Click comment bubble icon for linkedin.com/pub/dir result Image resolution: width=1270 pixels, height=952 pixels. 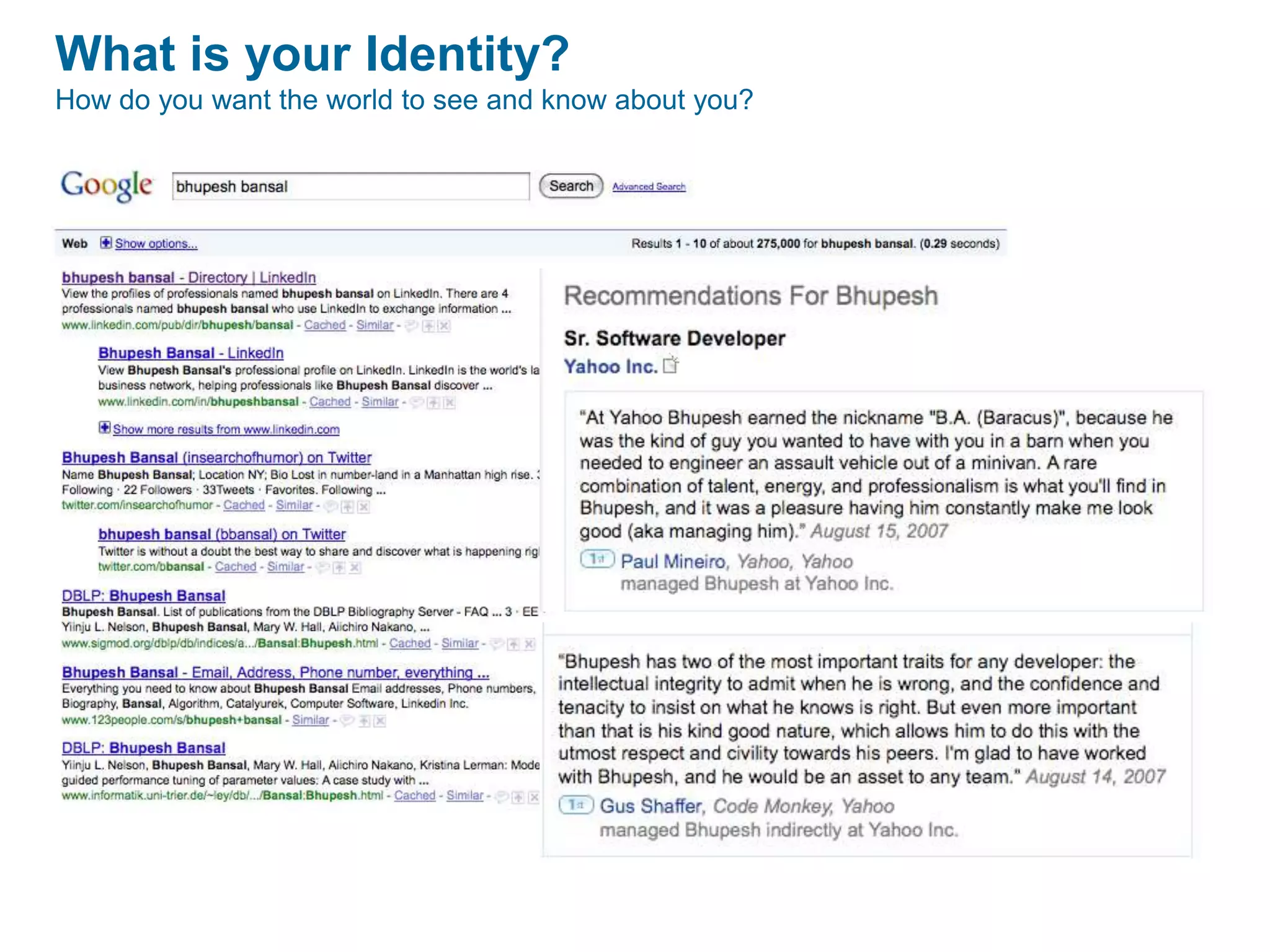tap(411, 325)
